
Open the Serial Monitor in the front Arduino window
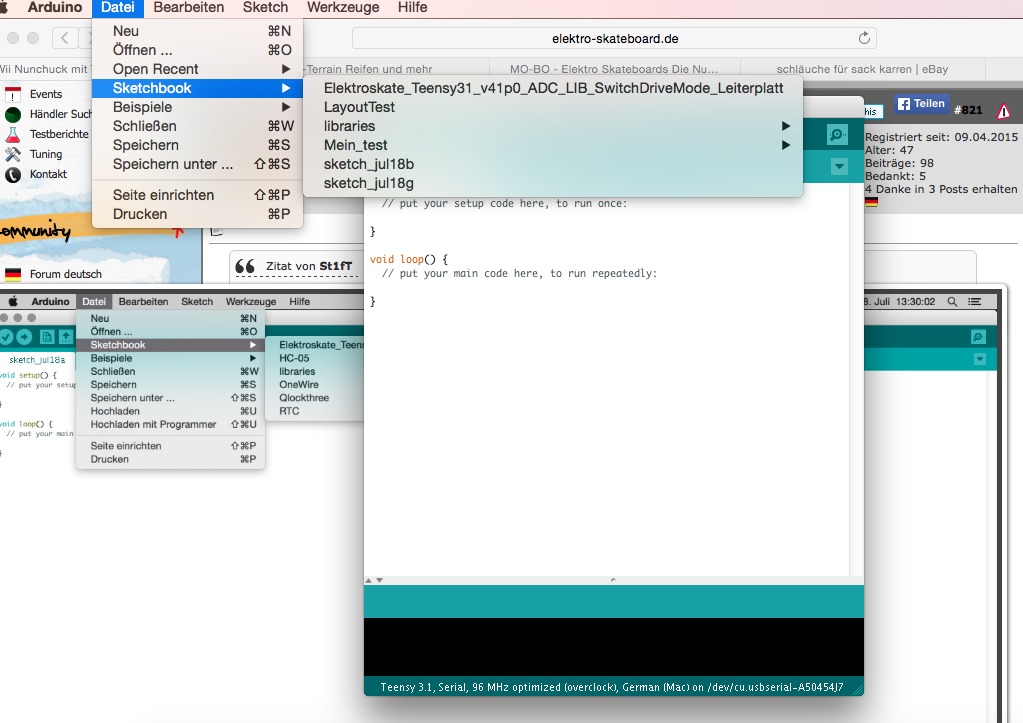tap(837, 135)
